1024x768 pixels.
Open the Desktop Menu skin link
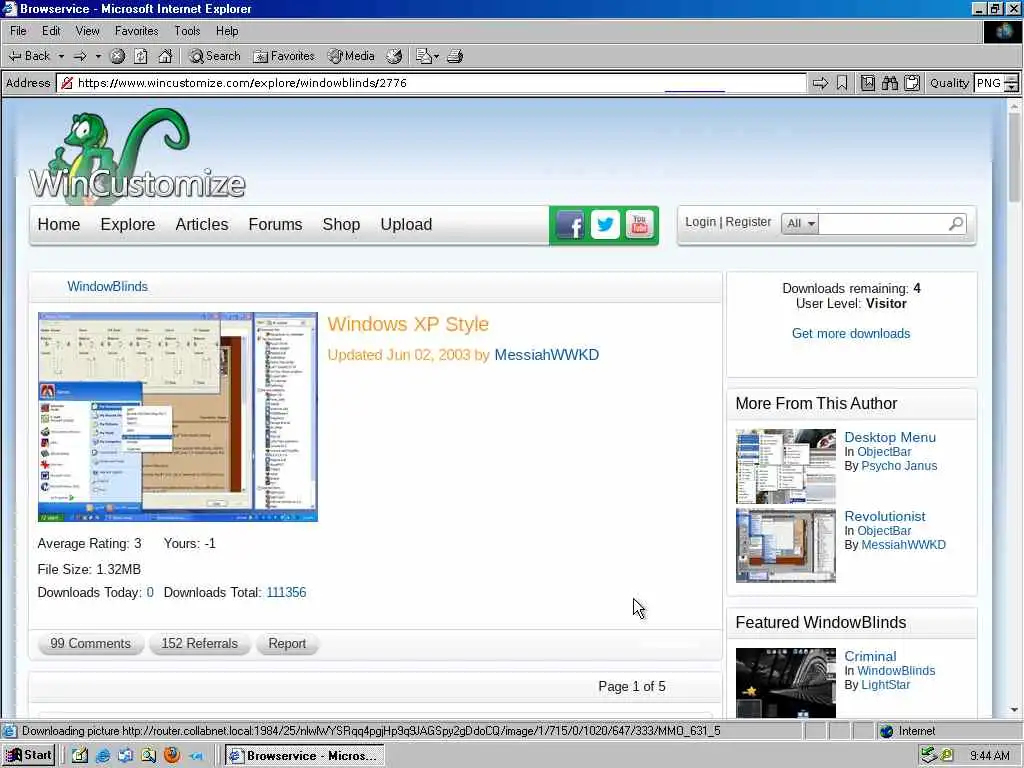point(890,438)
